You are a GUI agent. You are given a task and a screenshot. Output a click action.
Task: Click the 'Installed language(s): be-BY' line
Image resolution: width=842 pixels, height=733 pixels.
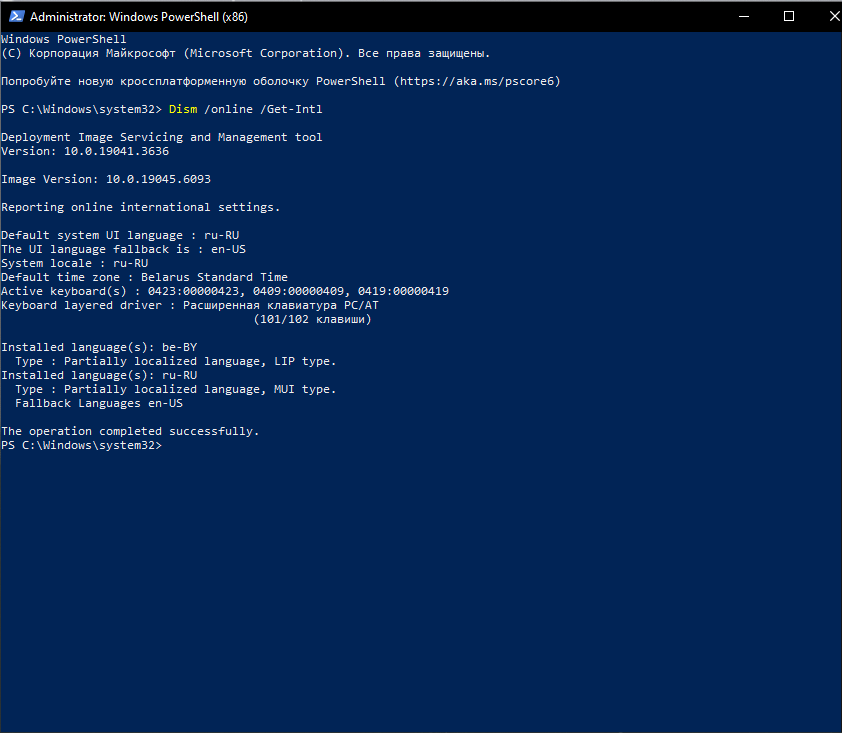pos(99,347)
